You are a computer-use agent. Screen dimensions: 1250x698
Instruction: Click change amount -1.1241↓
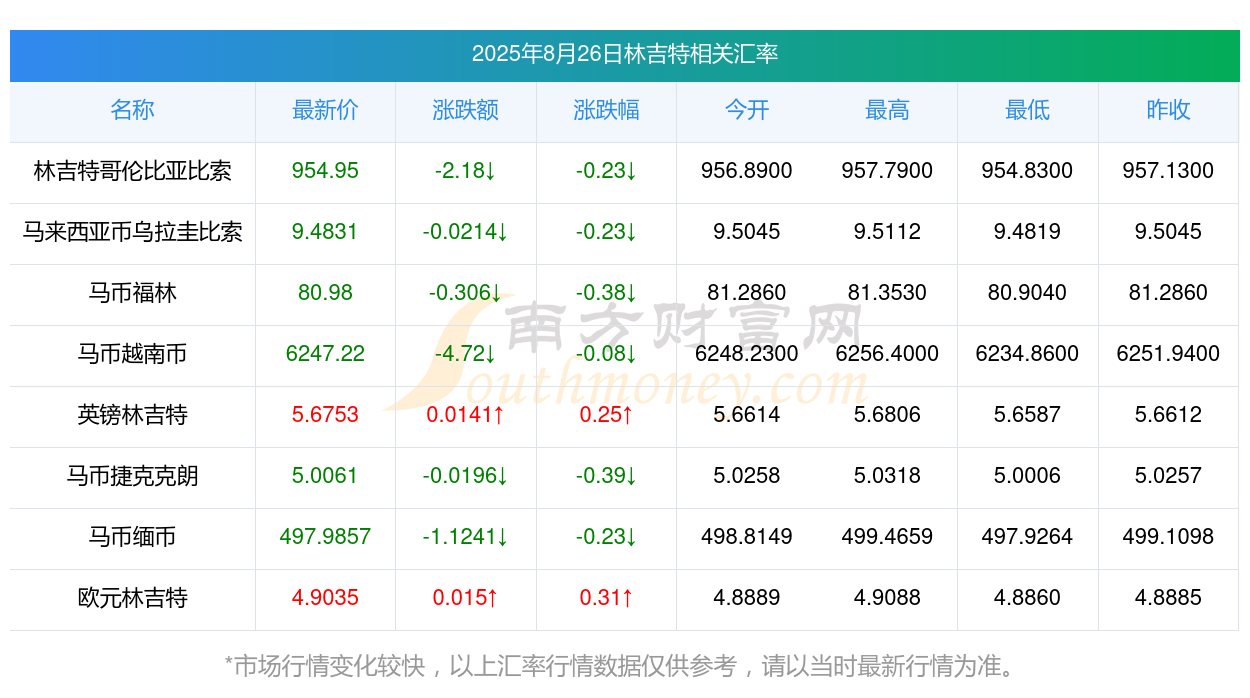(465, 537)
